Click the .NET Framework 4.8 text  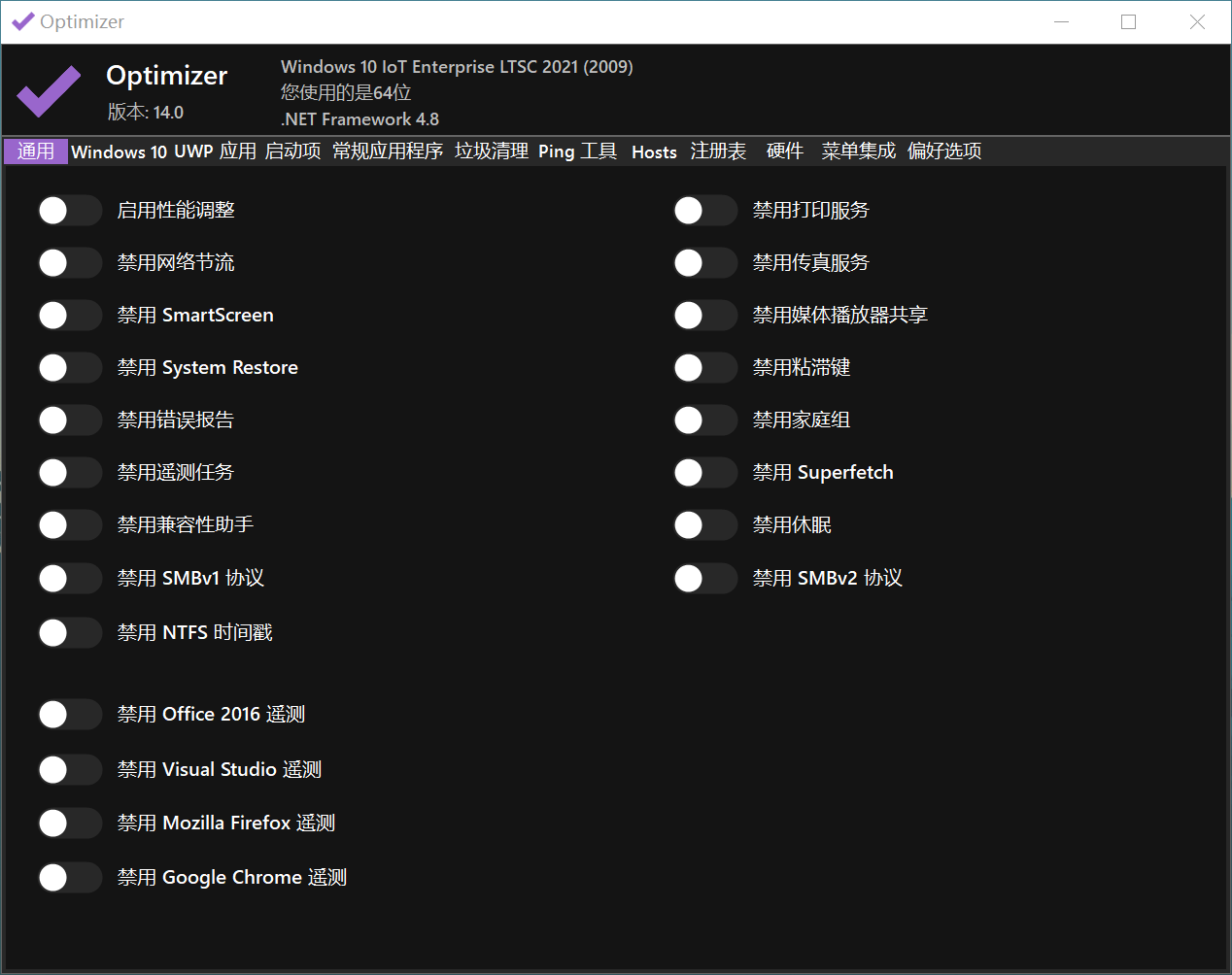359,119
